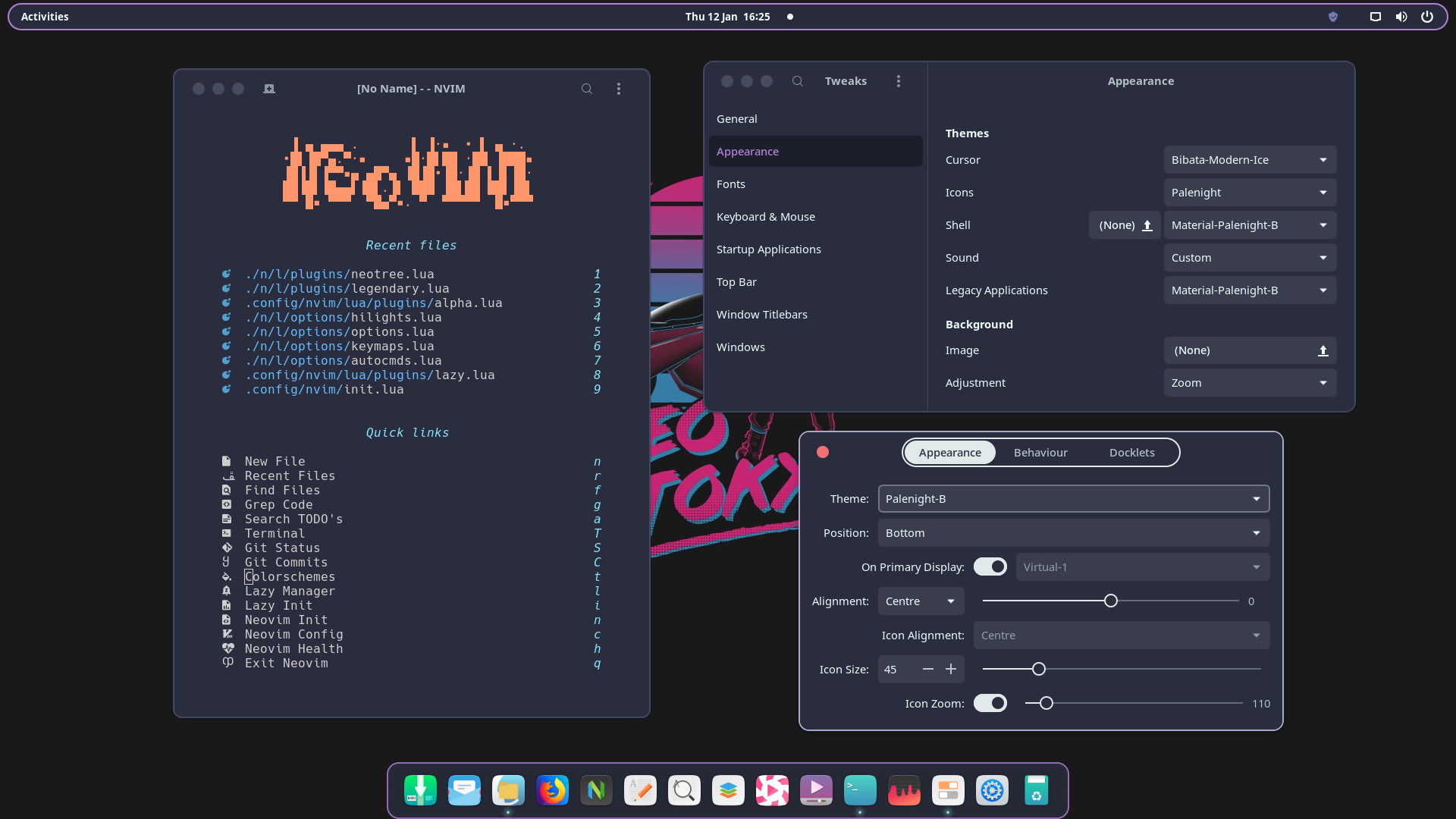Image resolution: width=1456 pixels, height=819 pixels.
Task: Select Fonts in Tweaks sidebar
Action: pyautogui.click(x=815, y=184)
